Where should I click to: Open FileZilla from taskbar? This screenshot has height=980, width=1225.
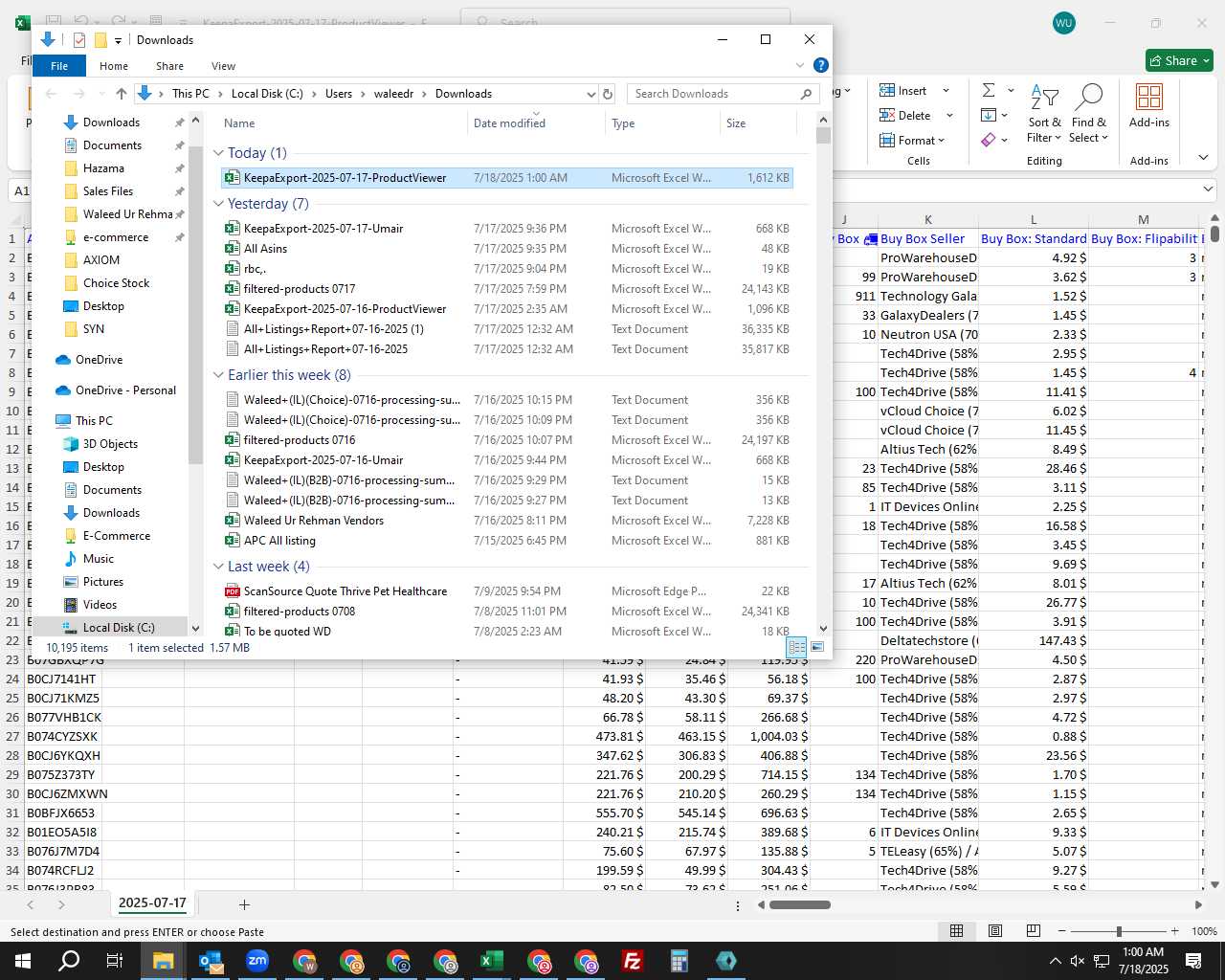point(632,961)
